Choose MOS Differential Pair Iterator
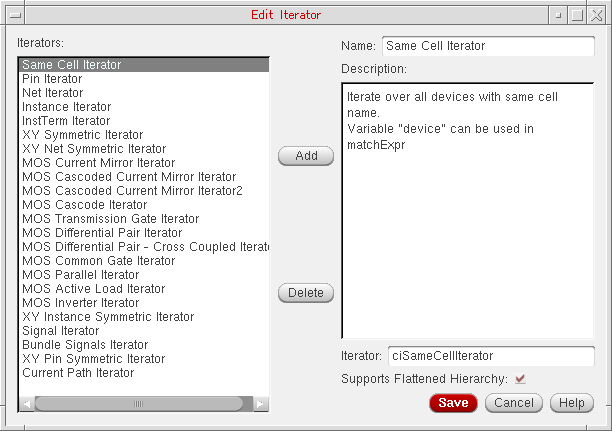 pyautogui.click(x=144, y=233)
